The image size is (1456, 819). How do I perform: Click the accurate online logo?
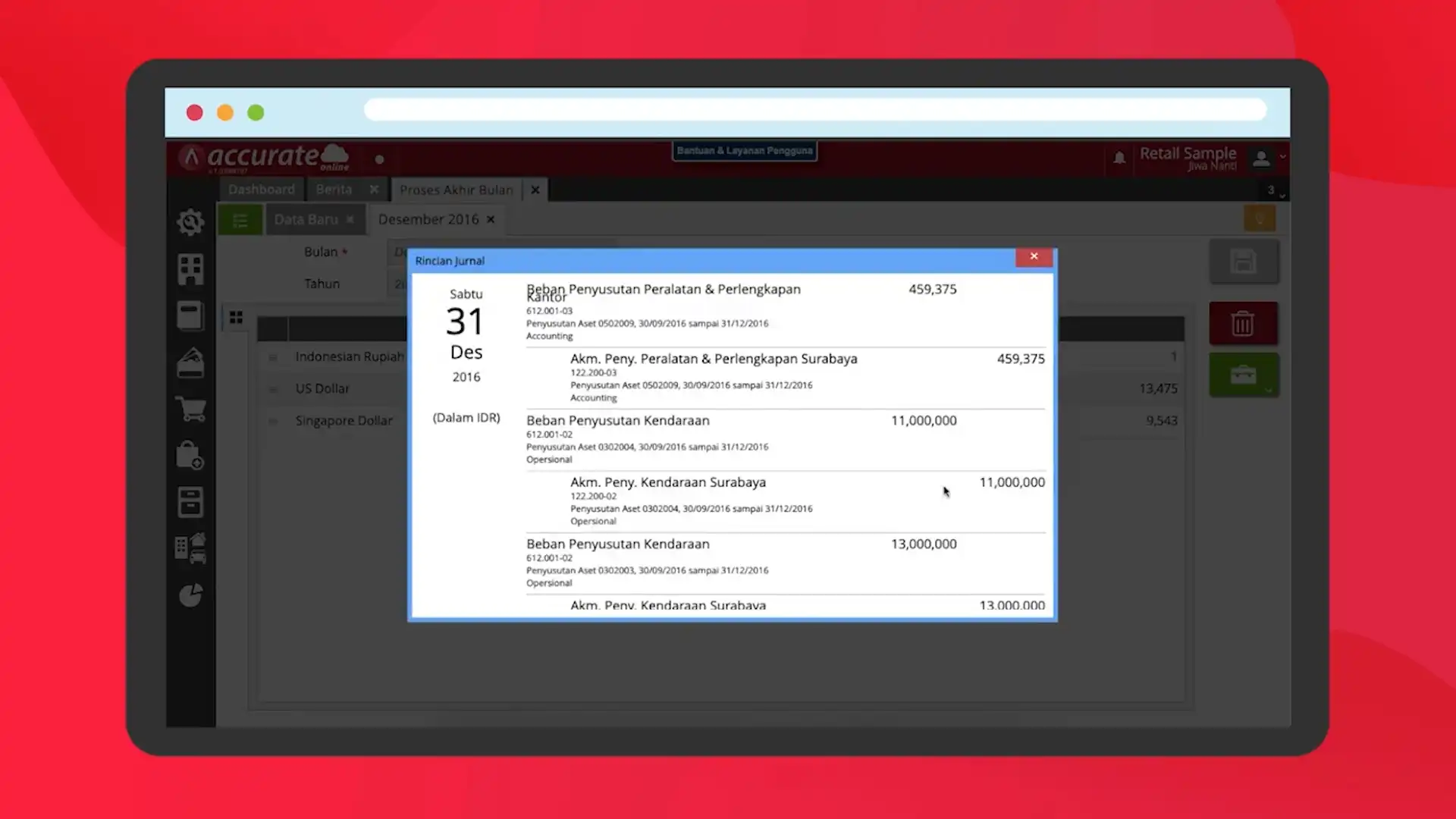(265, 157)
